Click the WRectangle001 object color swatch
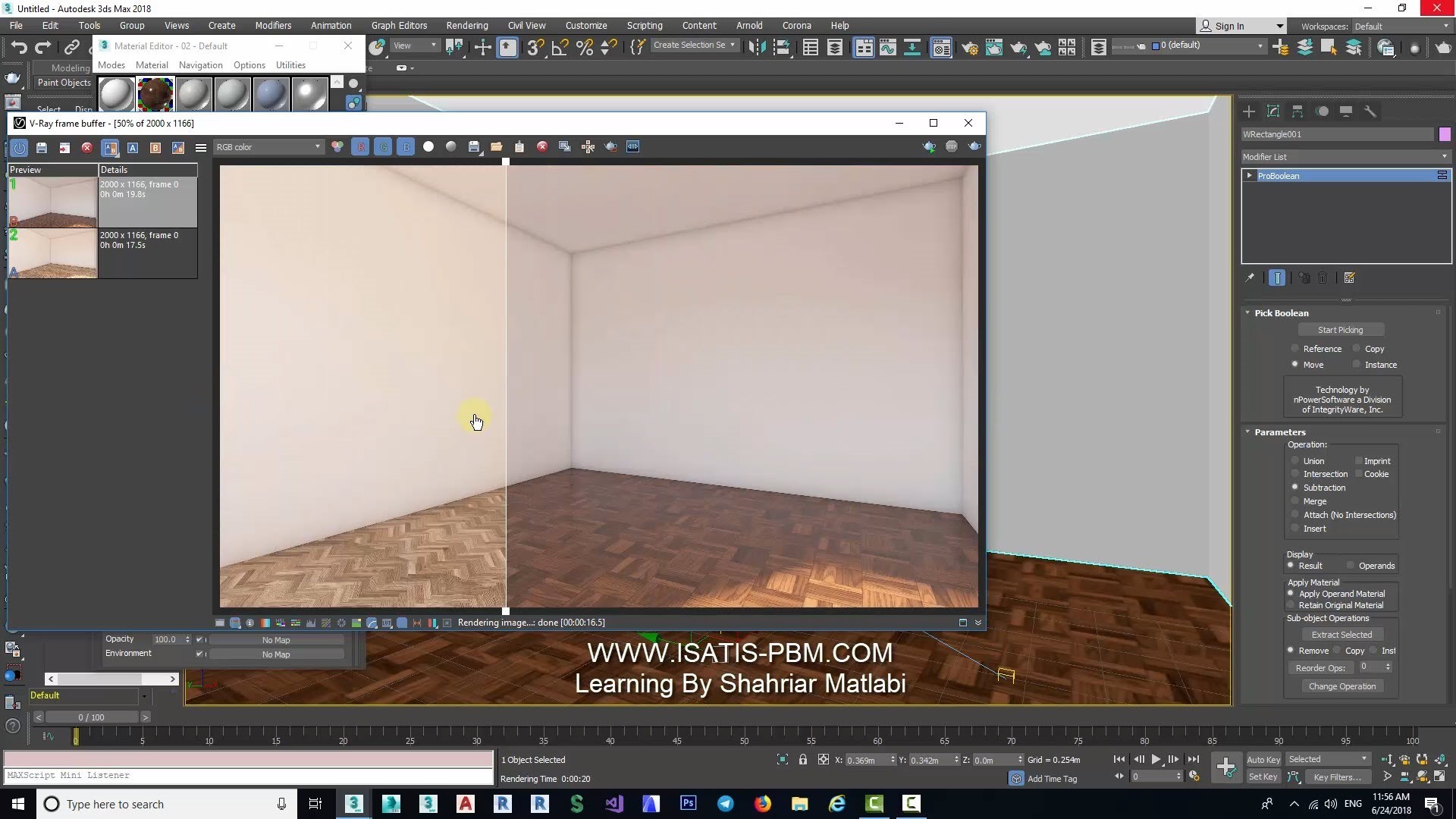The height and width of the screenshot is (819, 1456). point(1445,134)
